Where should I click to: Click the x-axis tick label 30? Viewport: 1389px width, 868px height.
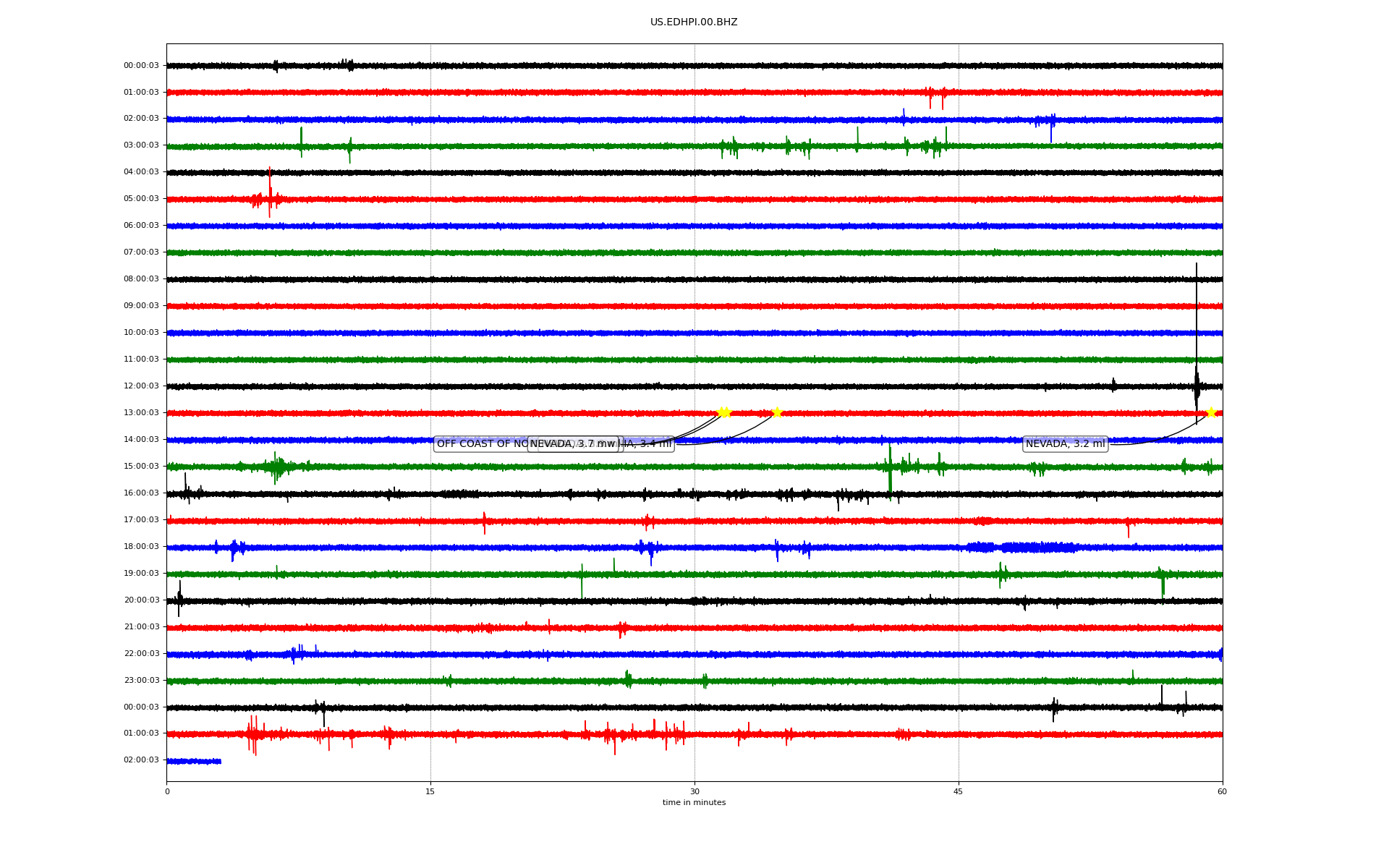(694, 791)
